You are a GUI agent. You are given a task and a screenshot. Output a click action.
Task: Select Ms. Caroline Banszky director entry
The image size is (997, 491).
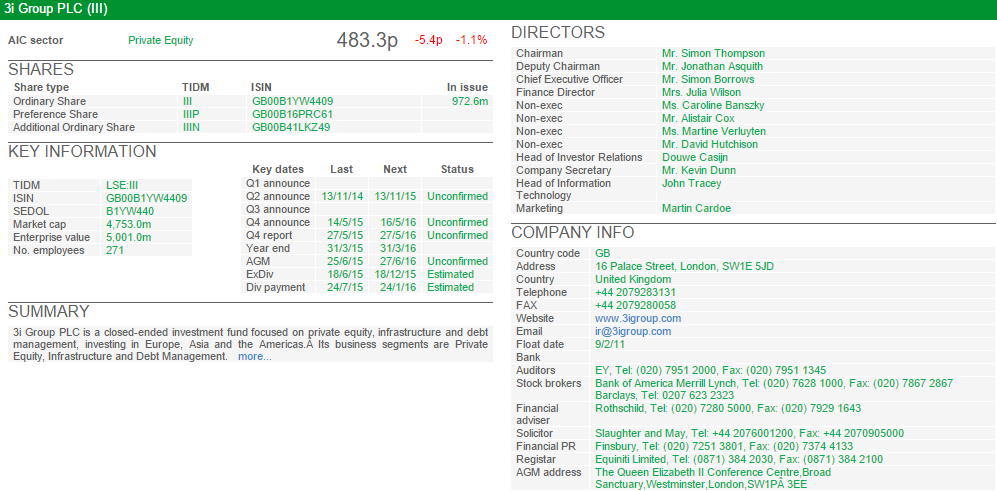tap(713, 106)
